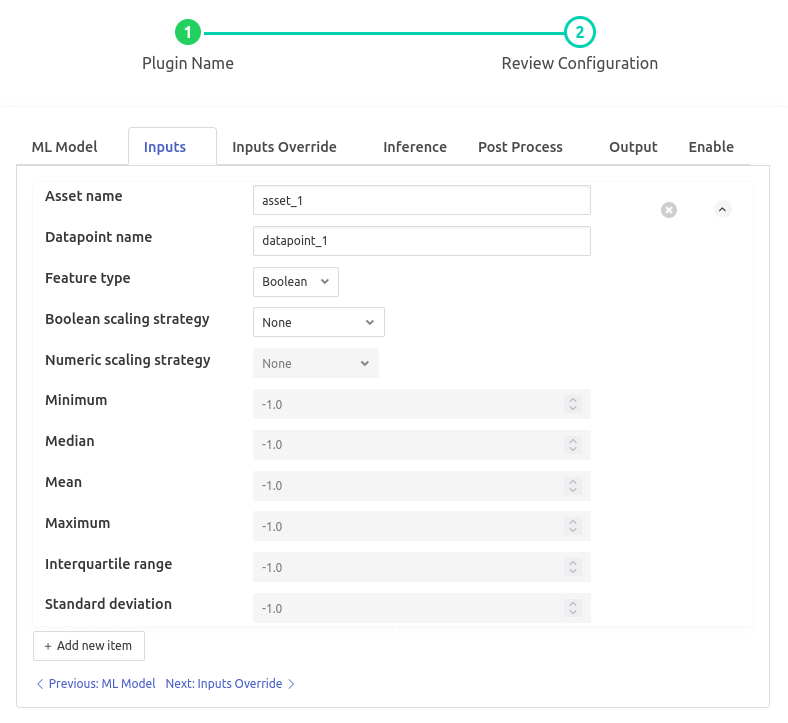
Task: Switch to the ML Model tab
Action: pyautogui.click(x=65, y=147)
